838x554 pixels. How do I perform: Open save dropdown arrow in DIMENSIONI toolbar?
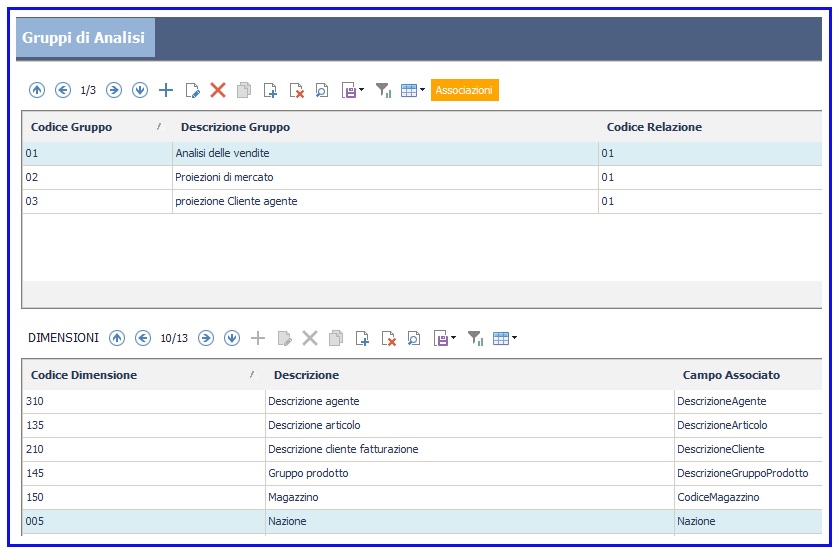click(x=454, y=338)
